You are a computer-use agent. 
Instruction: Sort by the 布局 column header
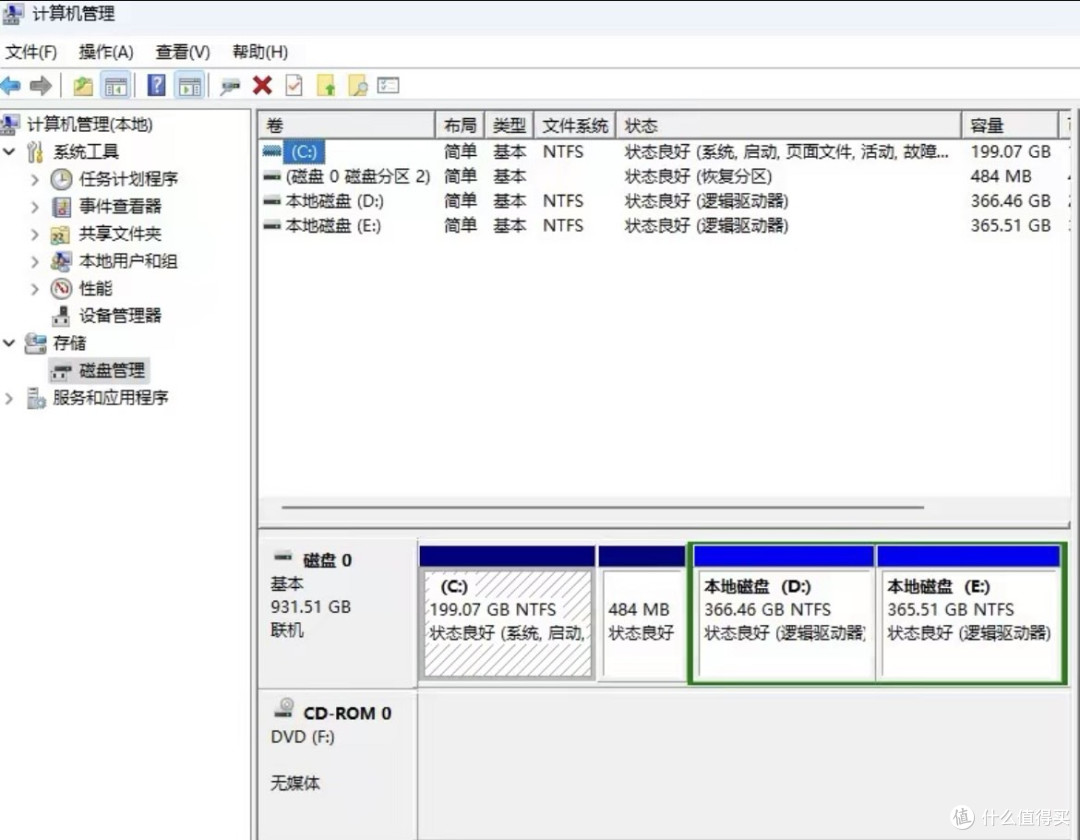460,125
